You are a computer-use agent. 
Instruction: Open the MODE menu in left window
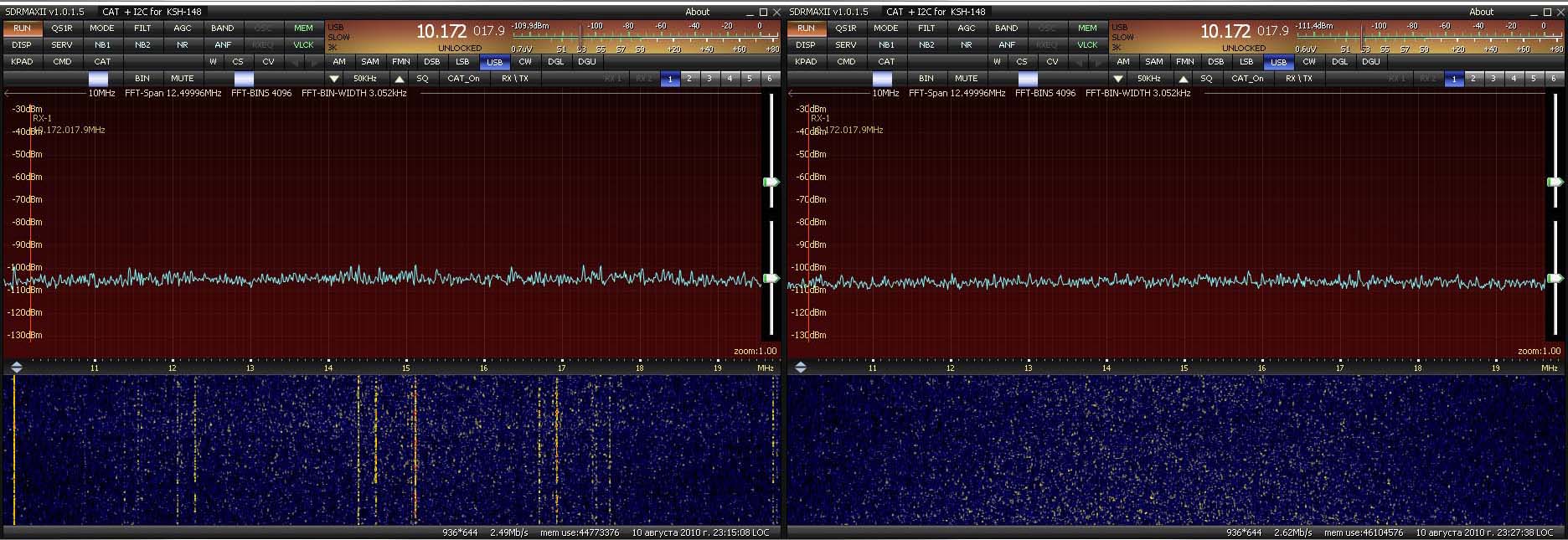pyautogui.click(x=102, y=28)
